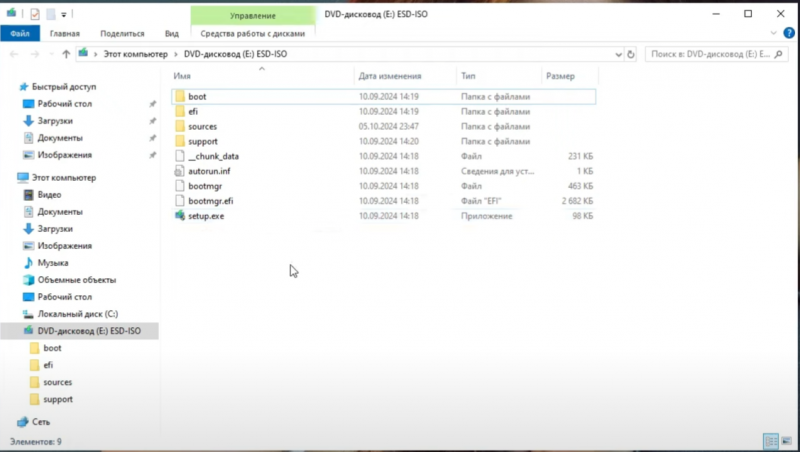Open the setup.exe application file

pyautogui.click(x=205, y=216)
